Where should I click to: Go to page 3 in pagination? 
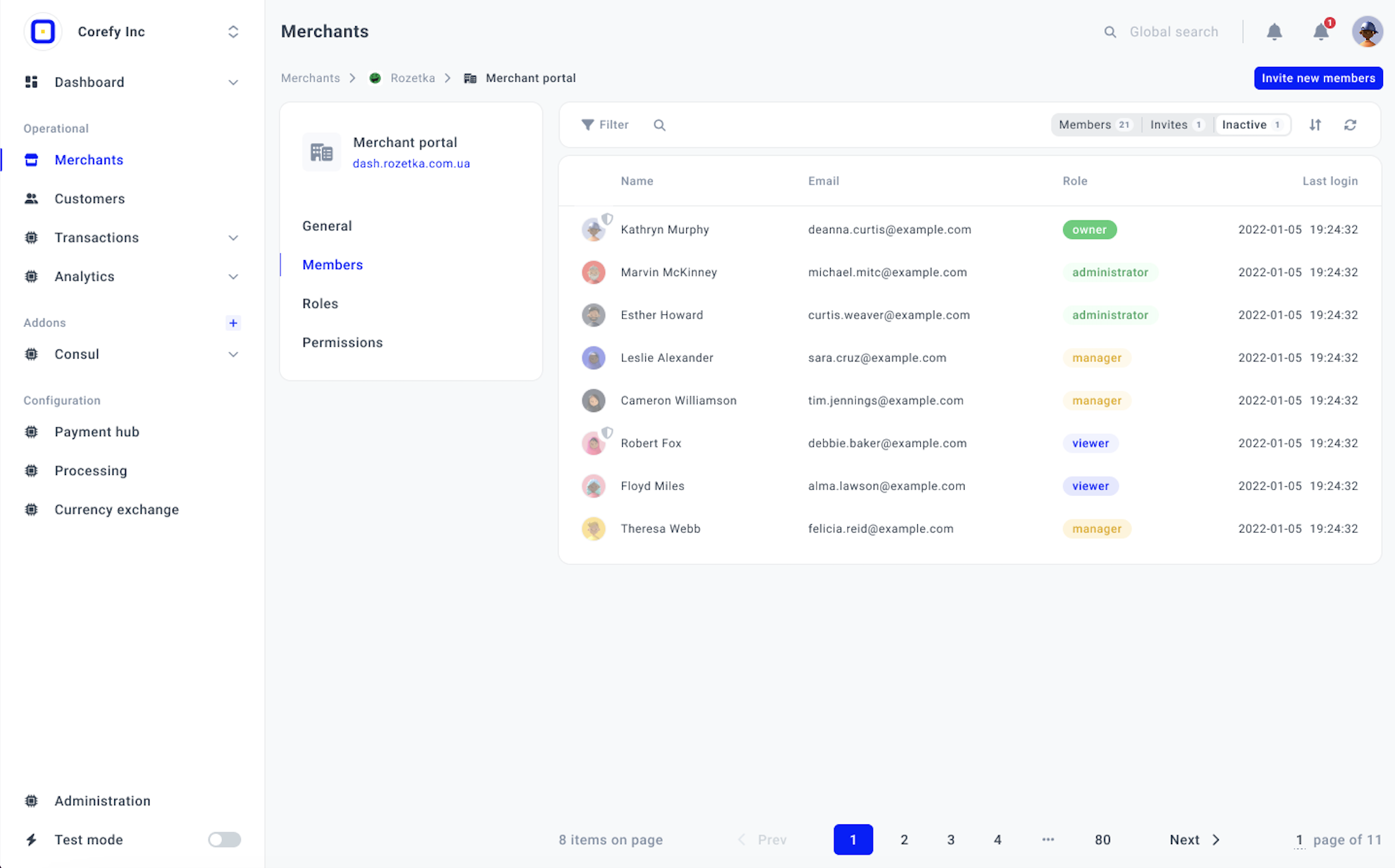tap(950, 840)
